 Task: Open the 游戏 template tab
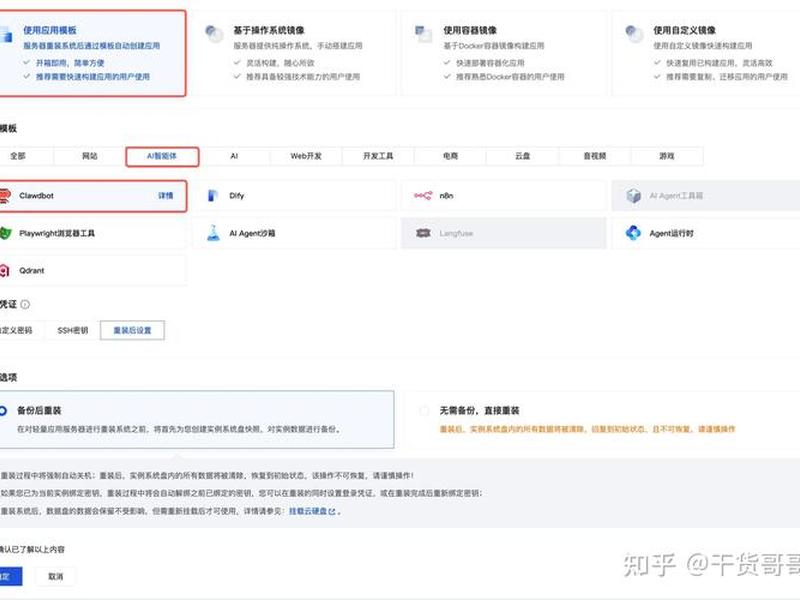tap(667, 156)
